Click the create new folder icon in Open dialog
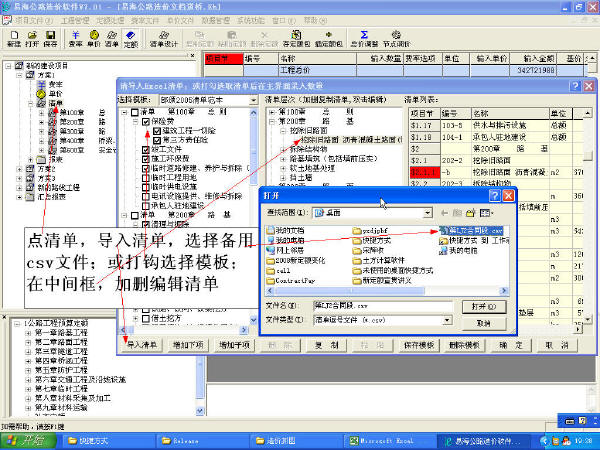This screenshot has width=600, height=450. (x=470, y=213)
